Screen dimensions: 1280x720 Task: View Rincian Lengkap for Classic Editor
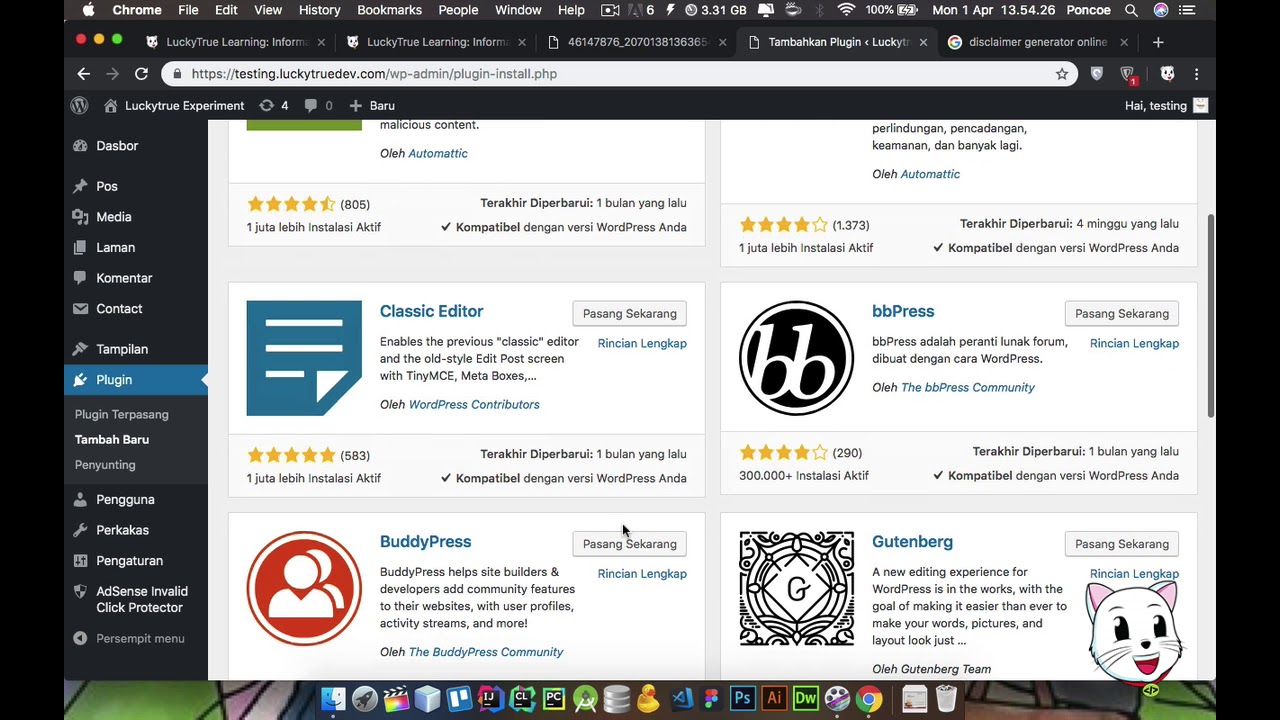[x=642, y=343]
